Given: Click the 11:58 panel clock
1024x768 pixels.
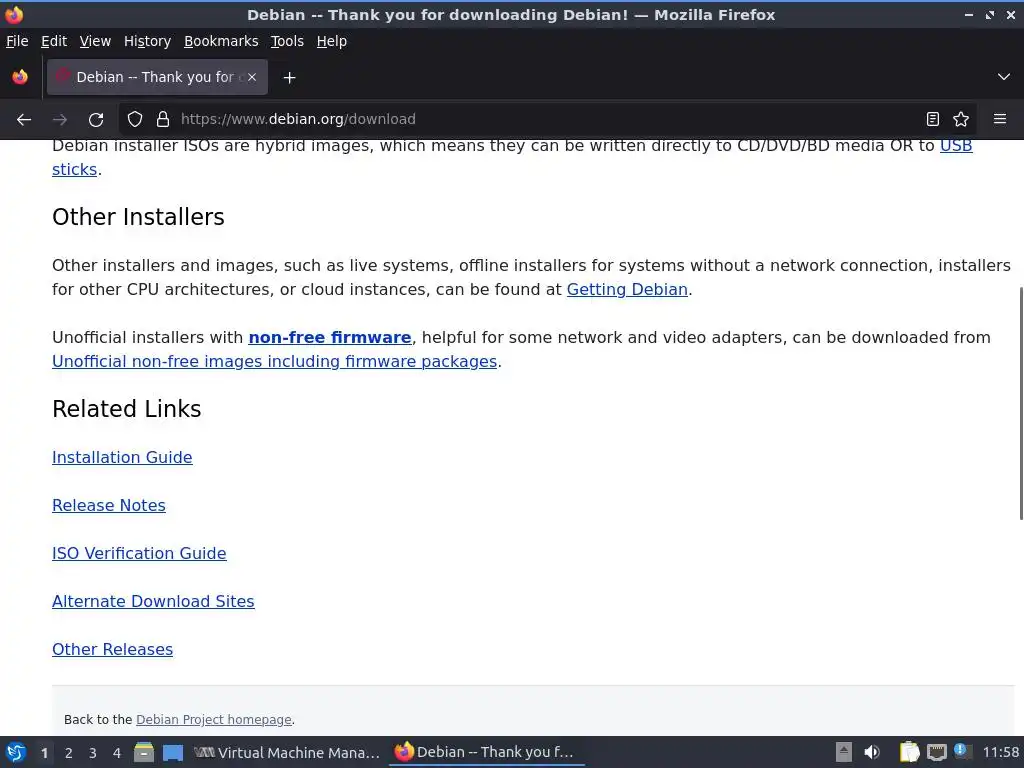Looking at the screenshot, I should click(x=1000, y=752).
